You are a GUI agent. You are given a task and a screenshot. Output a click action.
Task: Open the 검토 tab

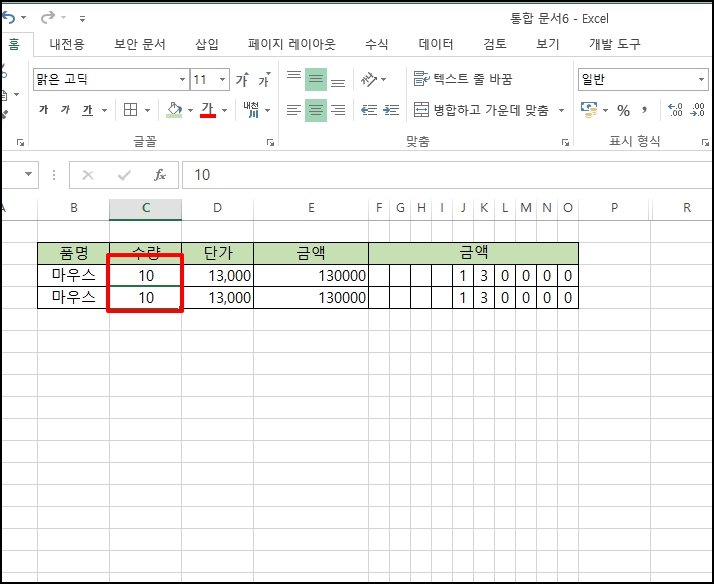click(x=495, y=44)
